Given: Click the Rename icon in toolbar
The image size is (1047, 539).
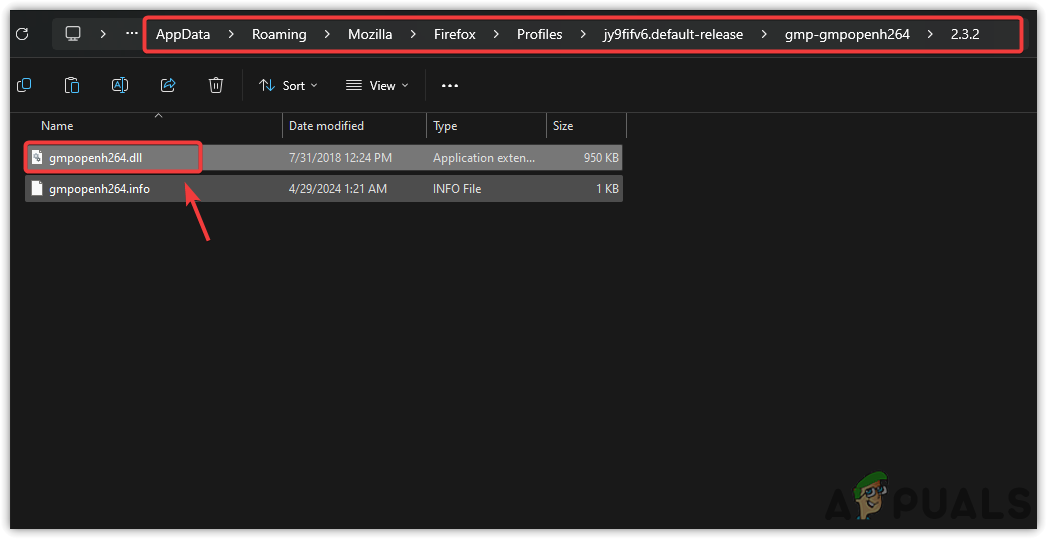Looking at the screenshot, I should (120, 85).
